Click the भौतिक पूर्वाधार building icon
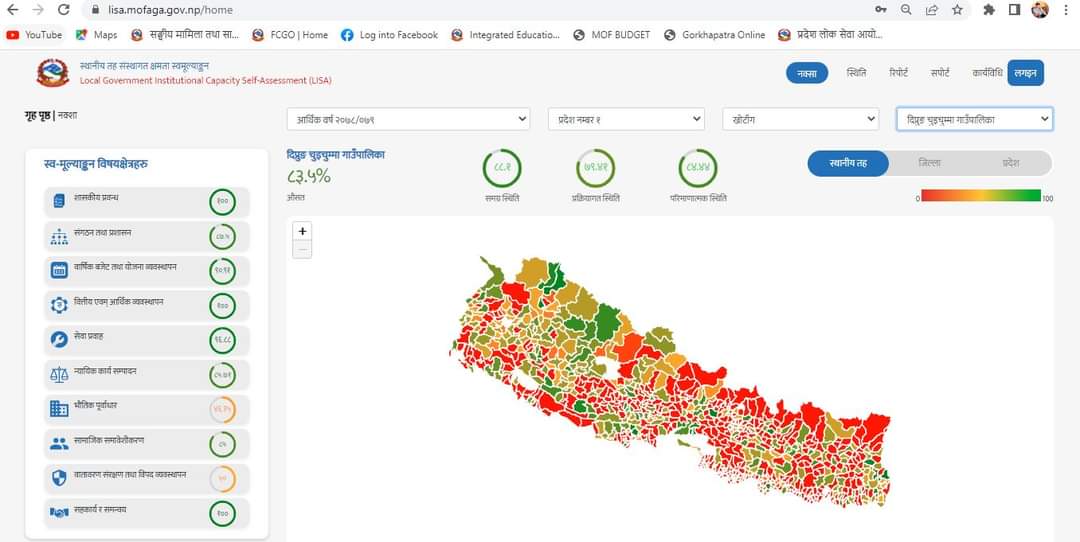Screen dimensions: 1080x542 tap(59, 409)
